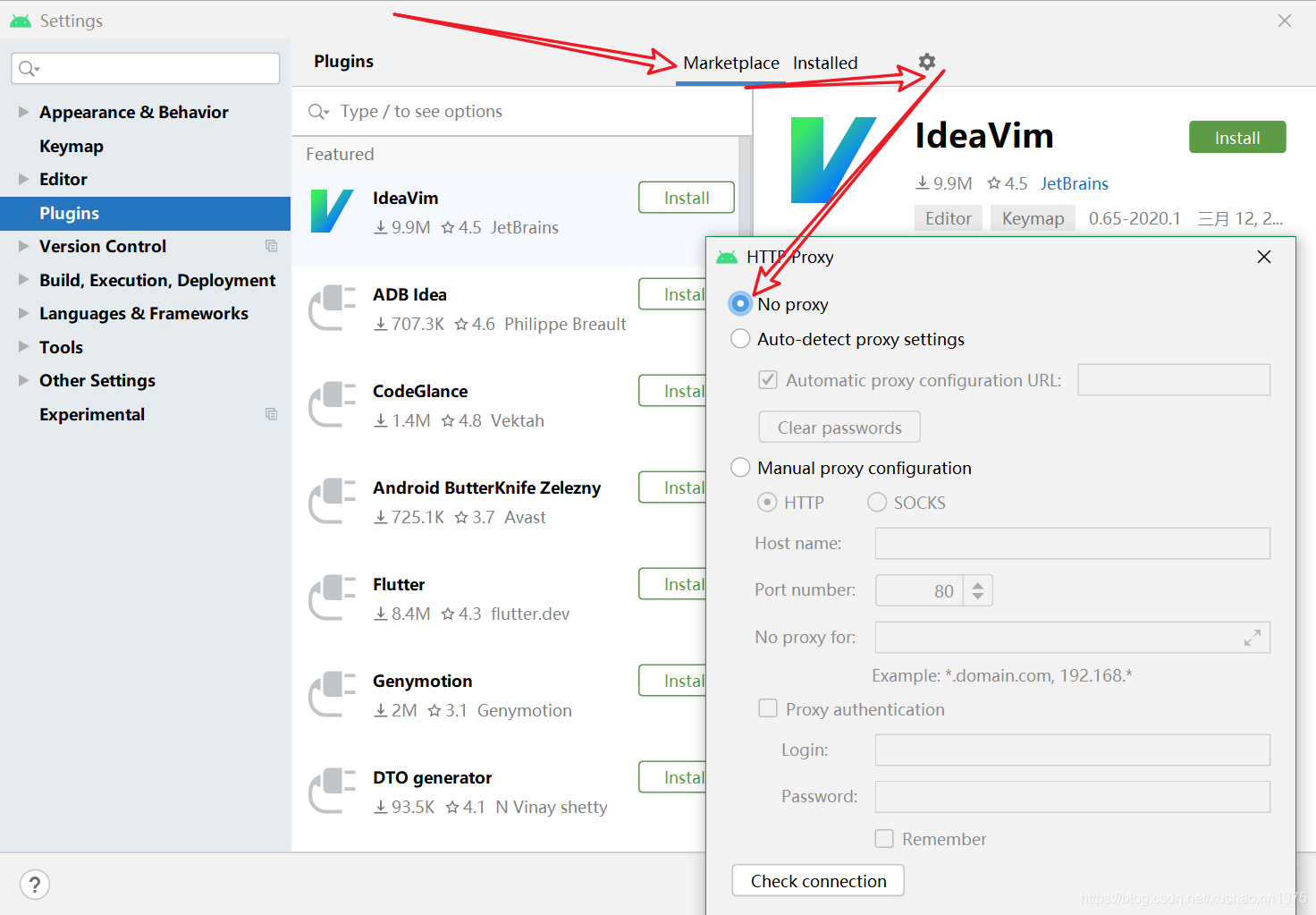Image resolution: width=1316 pixels, height=915 pixels.
Task: Click the No proxy for input field
Action: pyautogui.click(x=1073, y=638)
